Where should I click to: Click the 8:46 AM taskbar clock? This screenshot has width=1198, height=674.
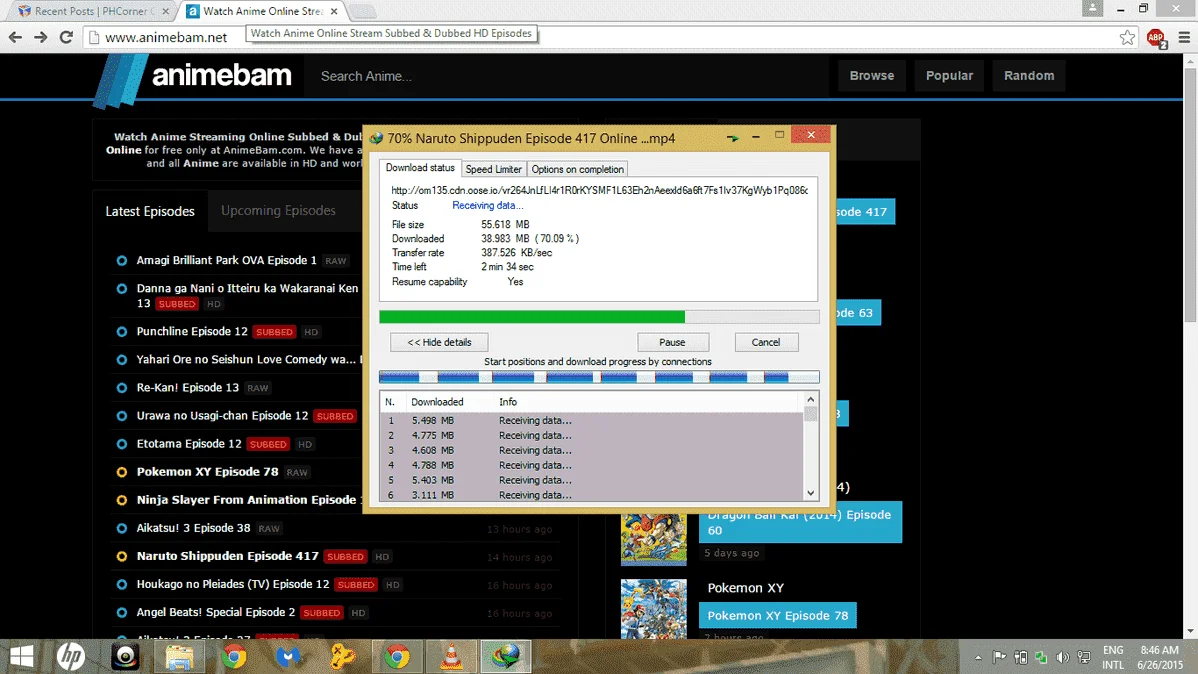click(x=1159, y=650)
